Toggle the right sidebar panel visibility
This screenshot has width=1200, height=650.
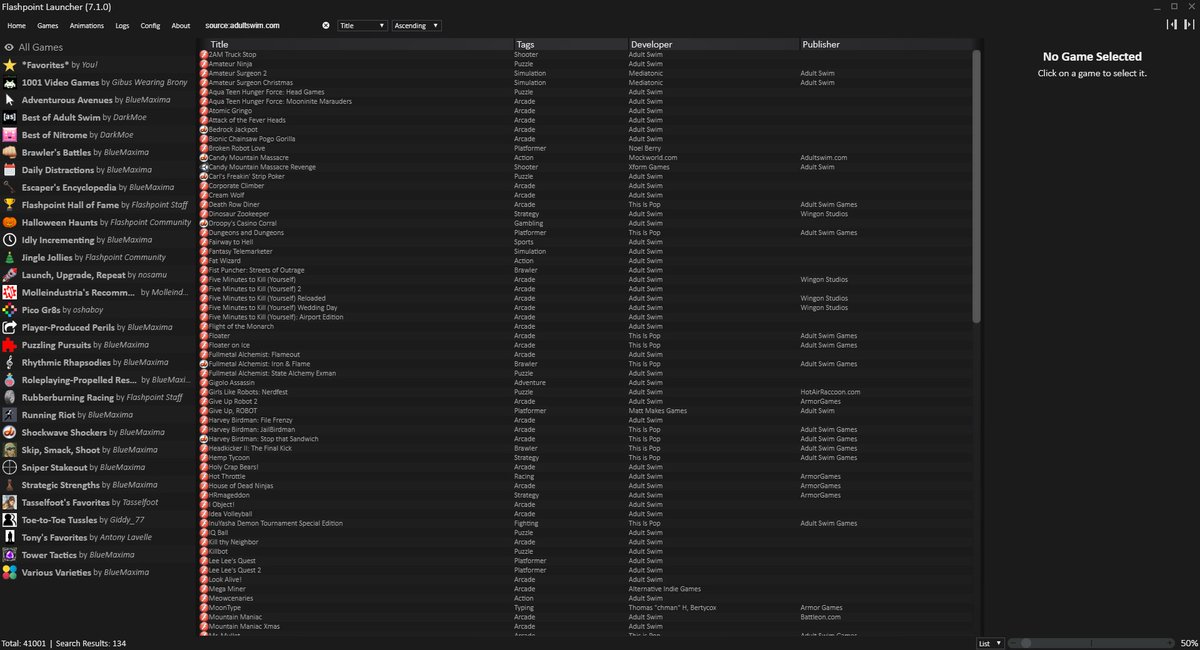(x=1188, y=25)
